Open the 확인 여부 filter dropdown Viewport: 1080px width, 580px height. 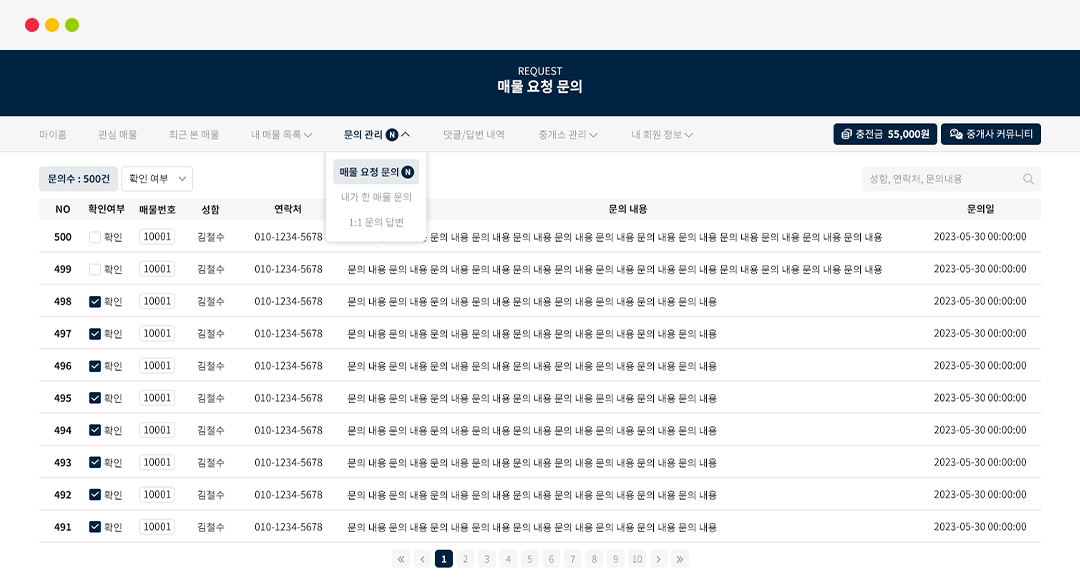point(157,179)
